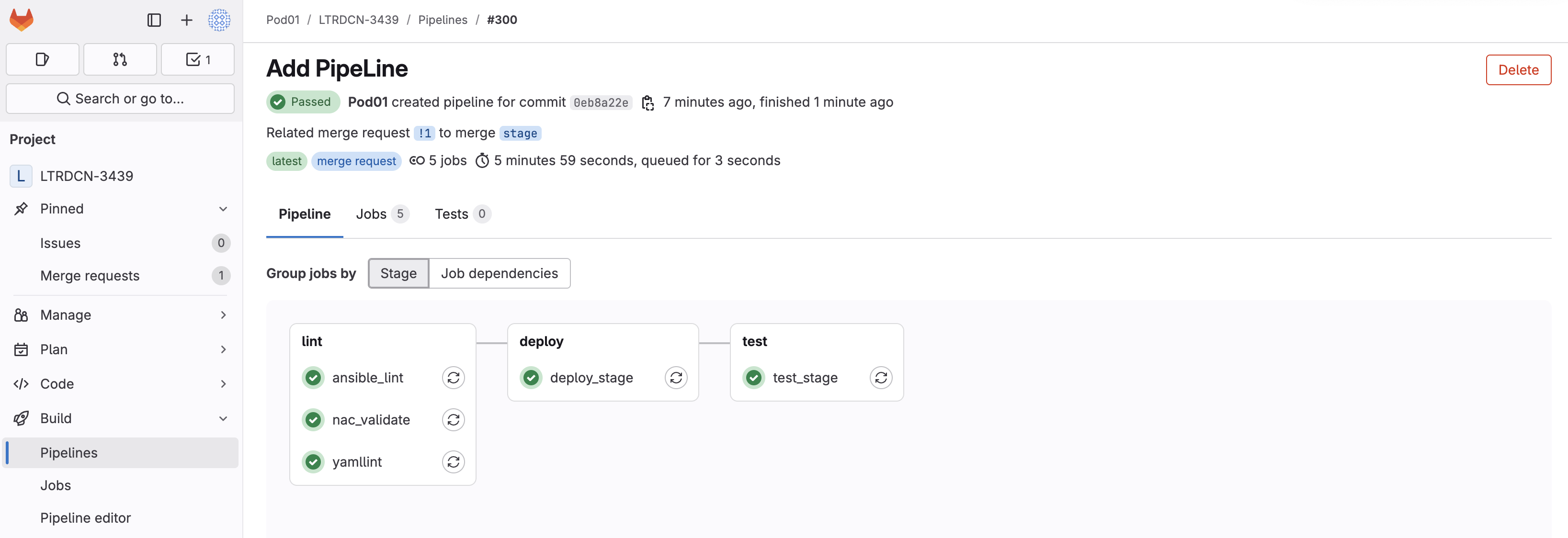
Task: Open commit 0eb8a22e link
Action: [x=601, y=103]
